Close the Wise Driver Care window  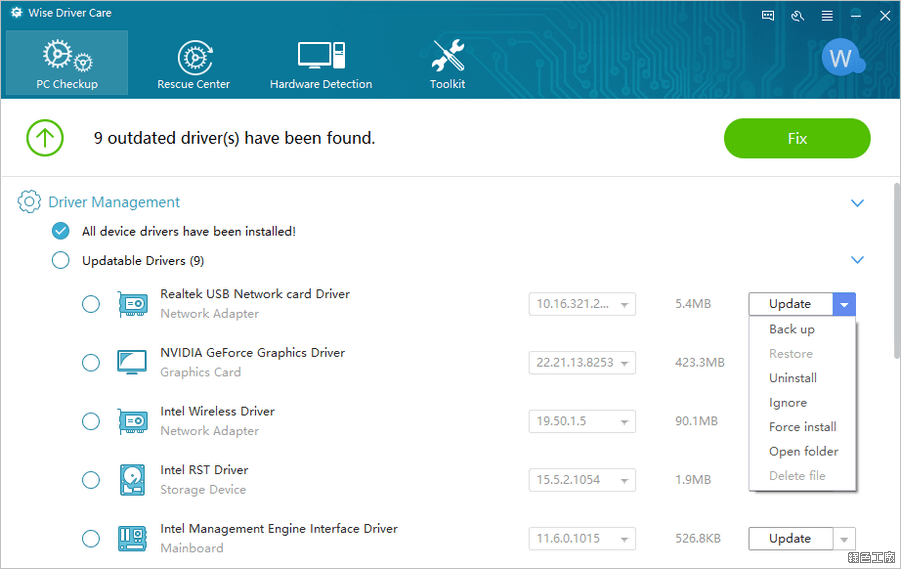pos(885,16)
